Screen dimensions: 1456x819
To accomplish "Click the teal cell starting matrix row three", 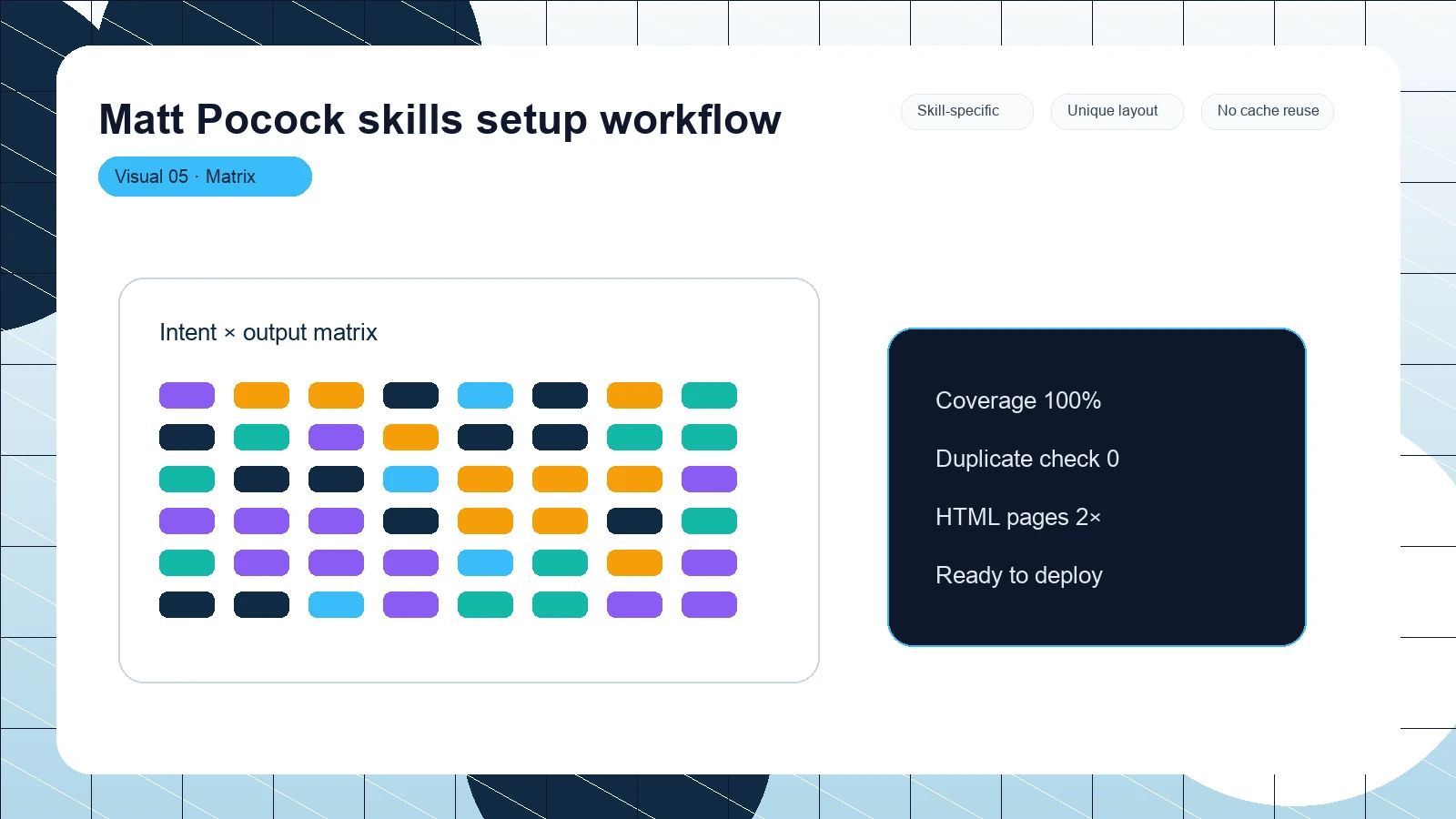I will pyautogui.click(x=187, y=480).
